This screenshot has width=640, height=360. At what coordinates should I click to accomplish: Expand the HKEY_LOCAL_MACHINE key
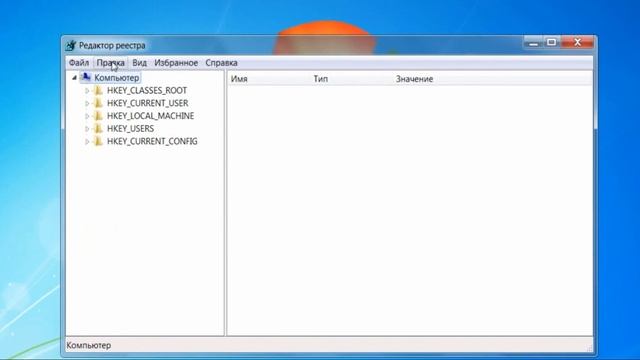click(x=87, y=116)
